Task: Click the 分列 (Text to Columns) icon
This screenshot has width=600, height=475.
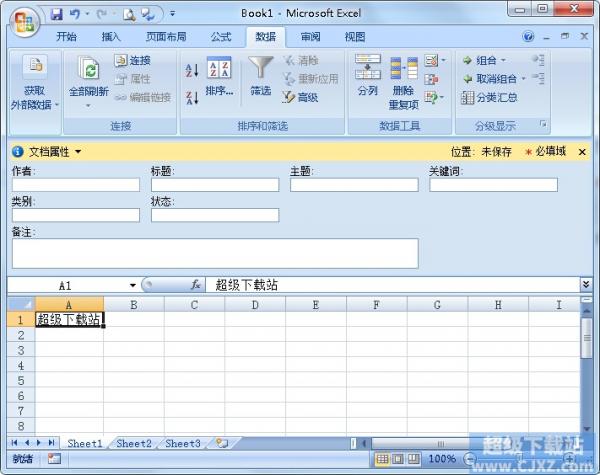Action: coord(368,75)
